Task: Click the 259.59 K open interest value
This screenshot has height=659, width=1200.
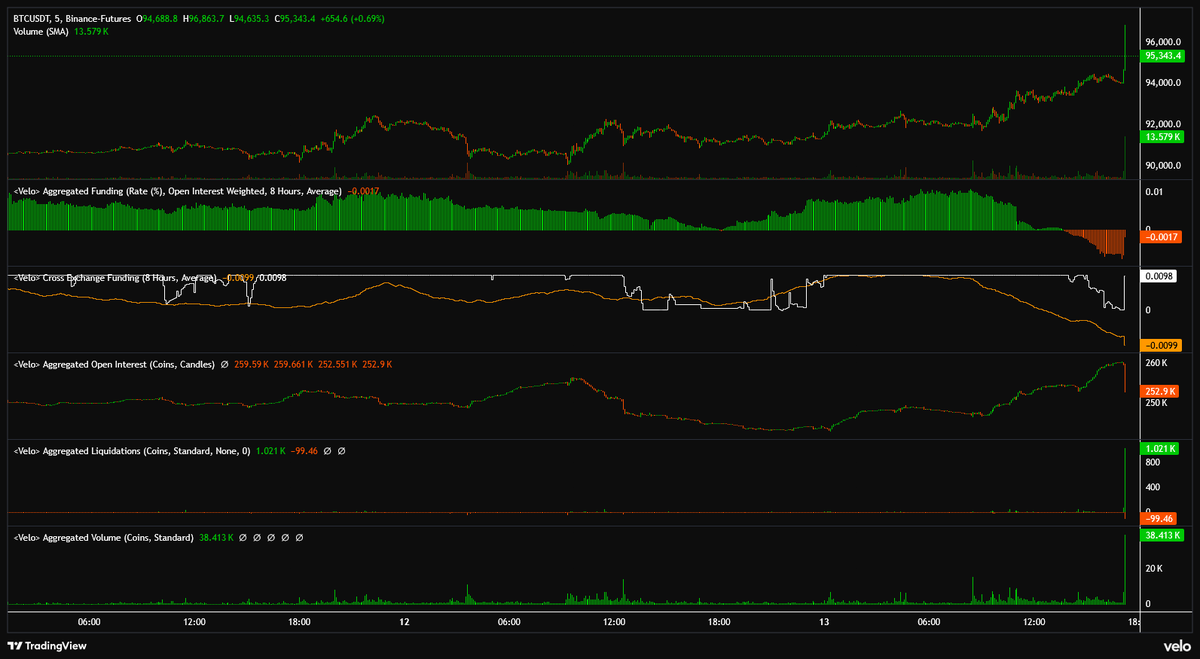Action: pos(252,365)
